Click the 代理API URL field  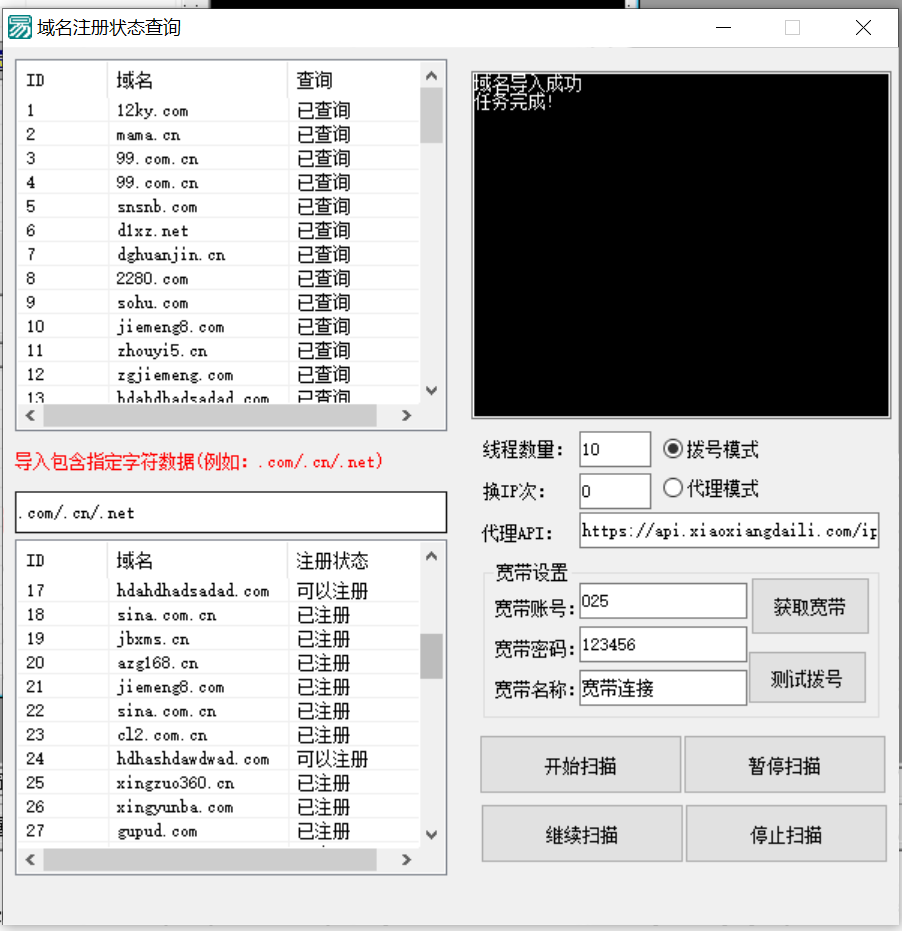(729, 530)
